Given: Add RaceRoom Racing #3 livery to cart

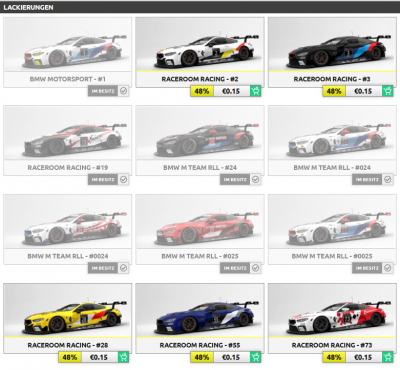Looking at the screenshot, I should 387,91.
